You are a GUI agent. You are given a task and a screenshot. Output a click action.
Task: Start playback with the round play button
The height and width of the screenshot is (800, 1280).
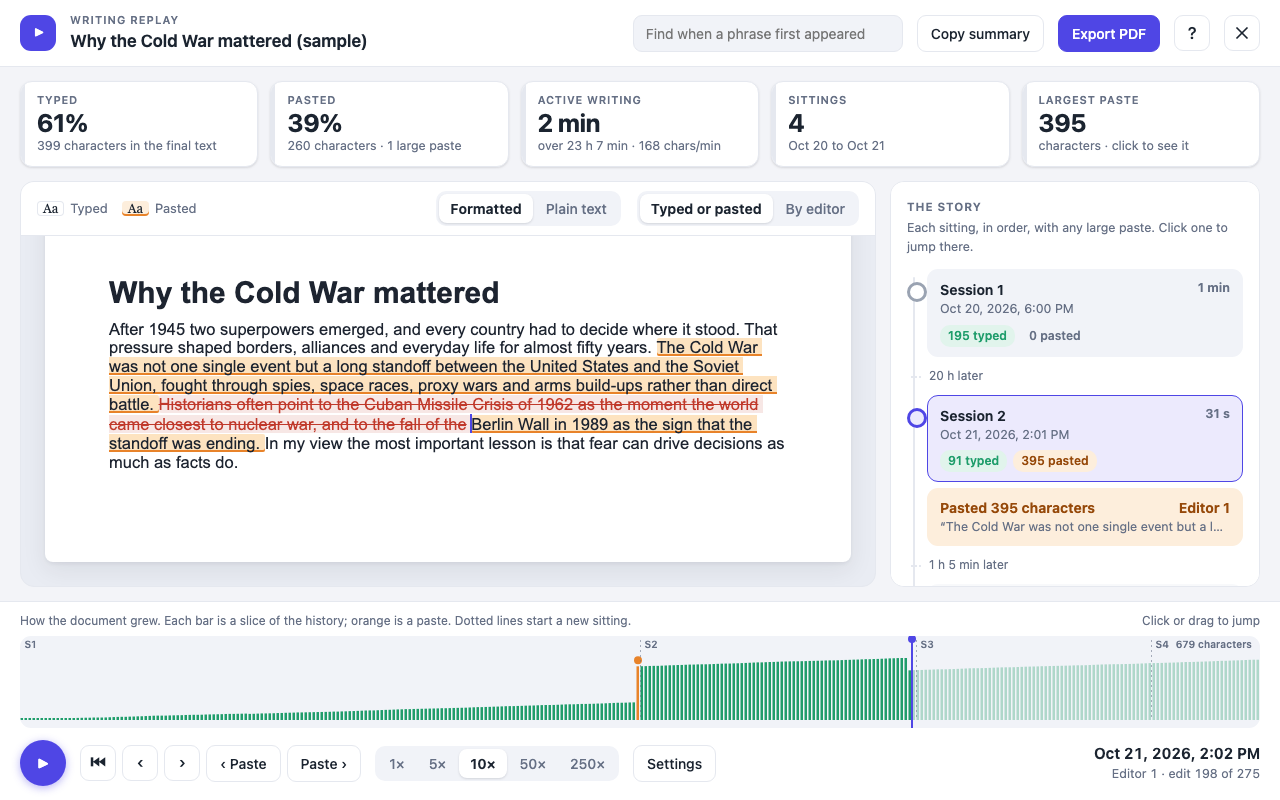click(x=43, y=763)
